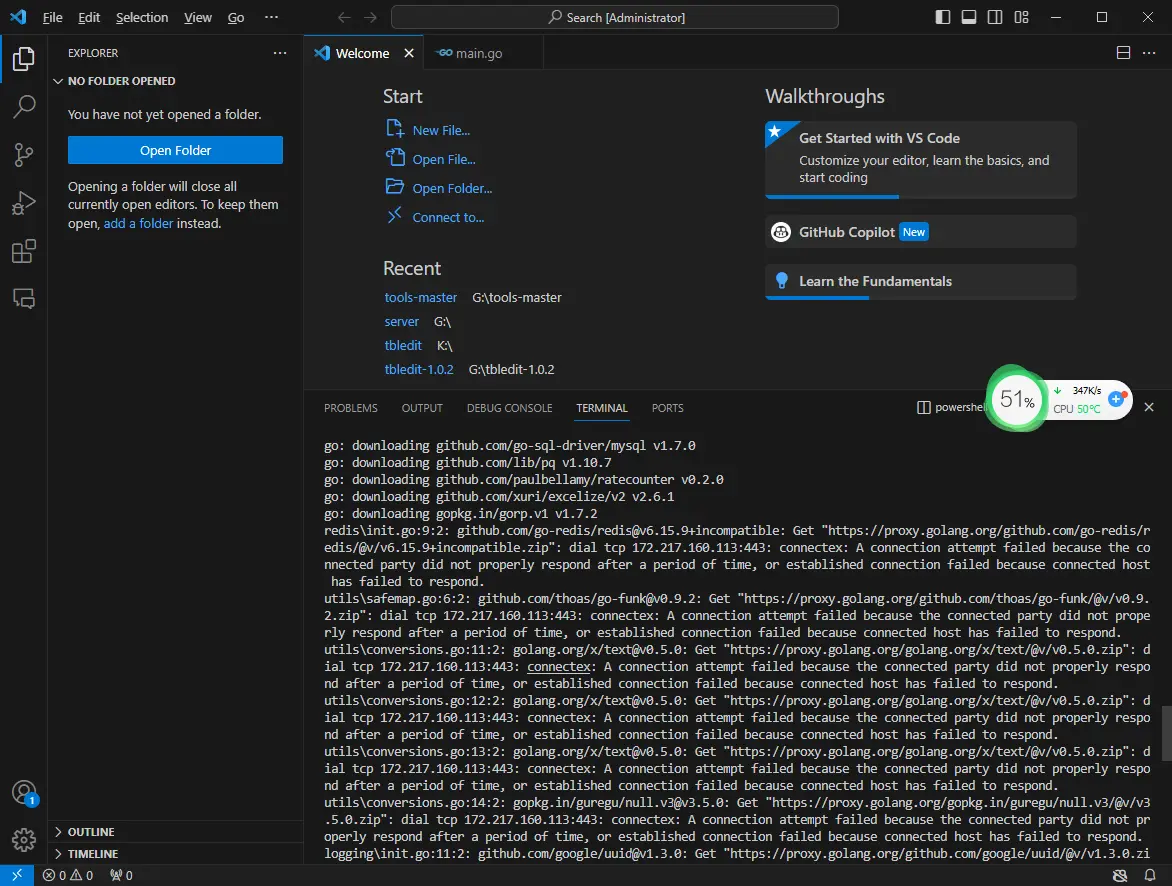The width and height of the screenshot is (1172, 886).
Task: Open Copilot status icon in status bar
Action: click(x=1119, y=875)
